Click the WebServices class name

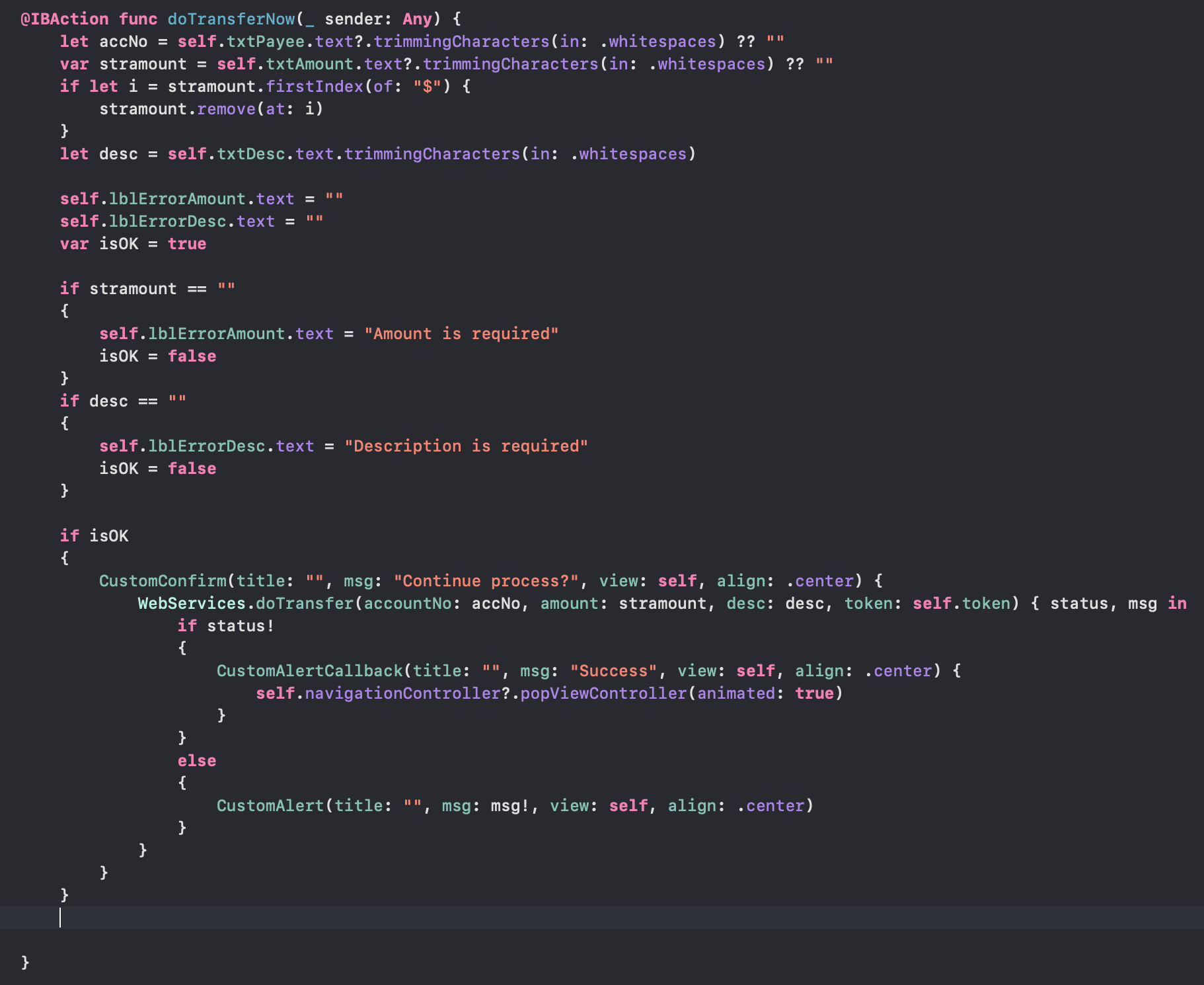192,604
